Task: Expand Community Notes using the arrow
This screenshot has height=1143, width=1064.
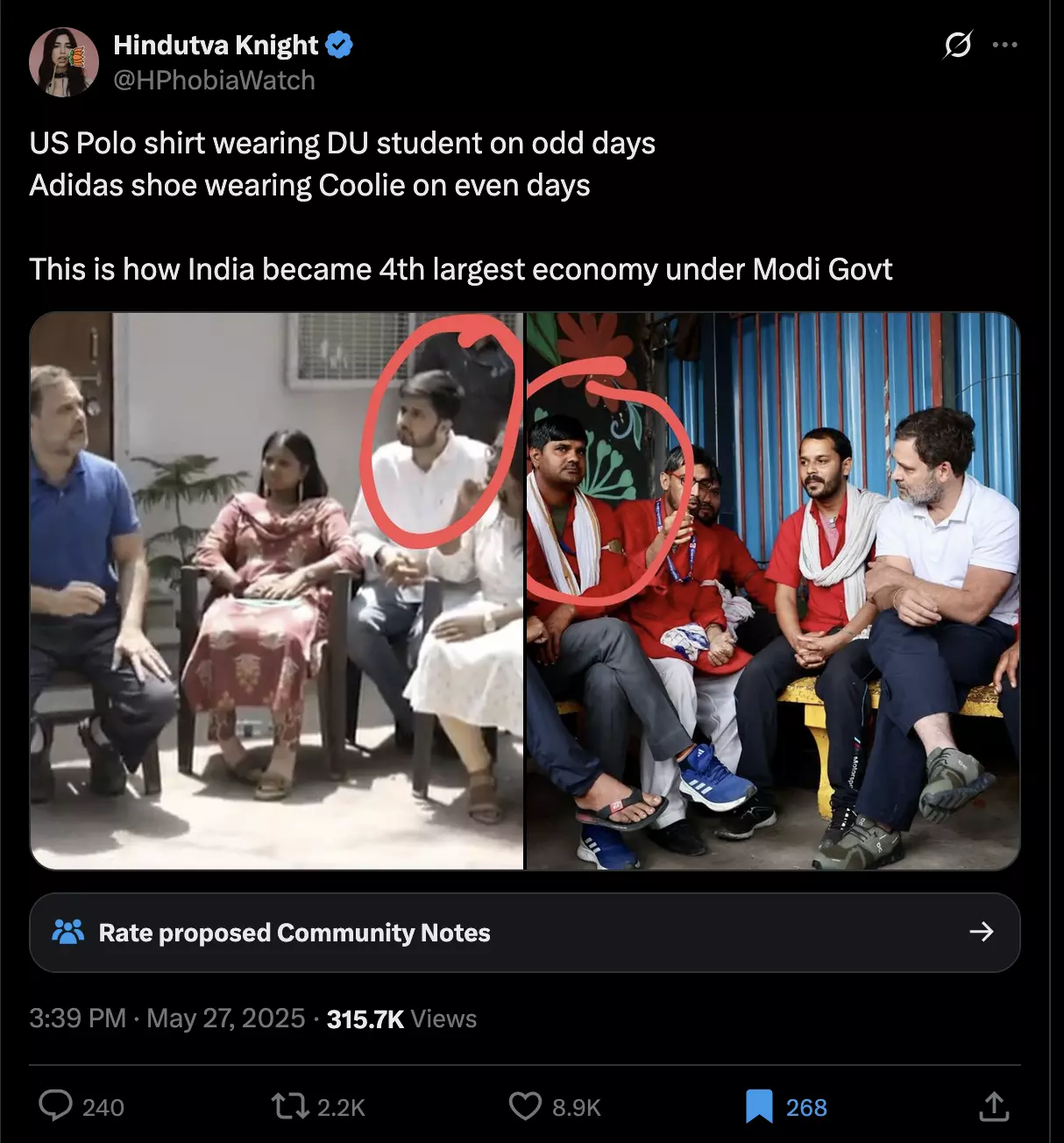Action: coord(982,932)
